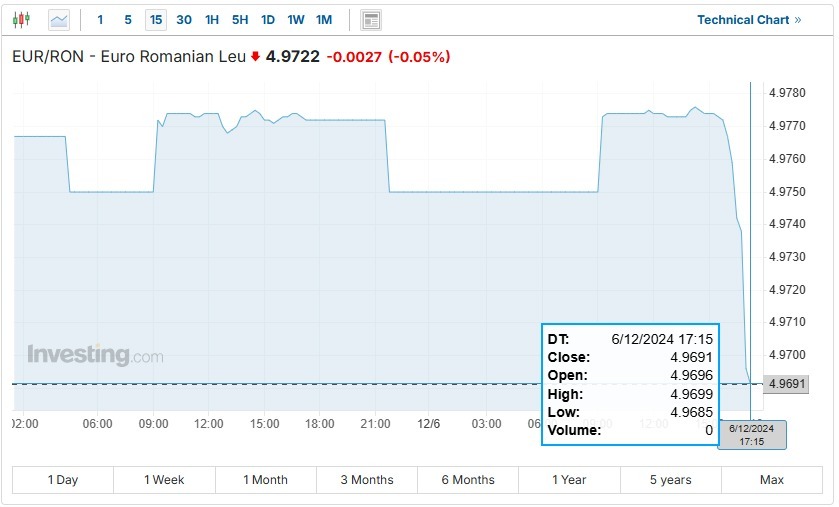
Task: Select the 1M interval
Action: pos(324,20)
